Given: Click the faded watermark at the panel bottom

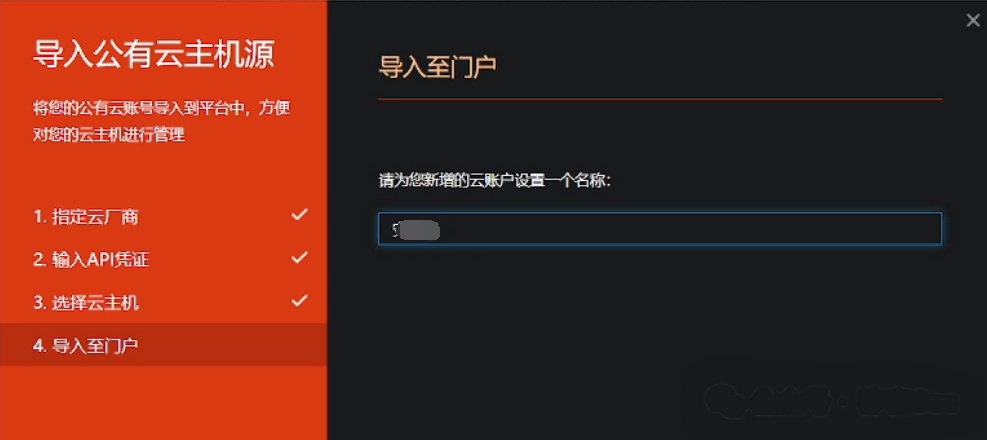Looking at the screenshot, I should [x=831, y=400].
